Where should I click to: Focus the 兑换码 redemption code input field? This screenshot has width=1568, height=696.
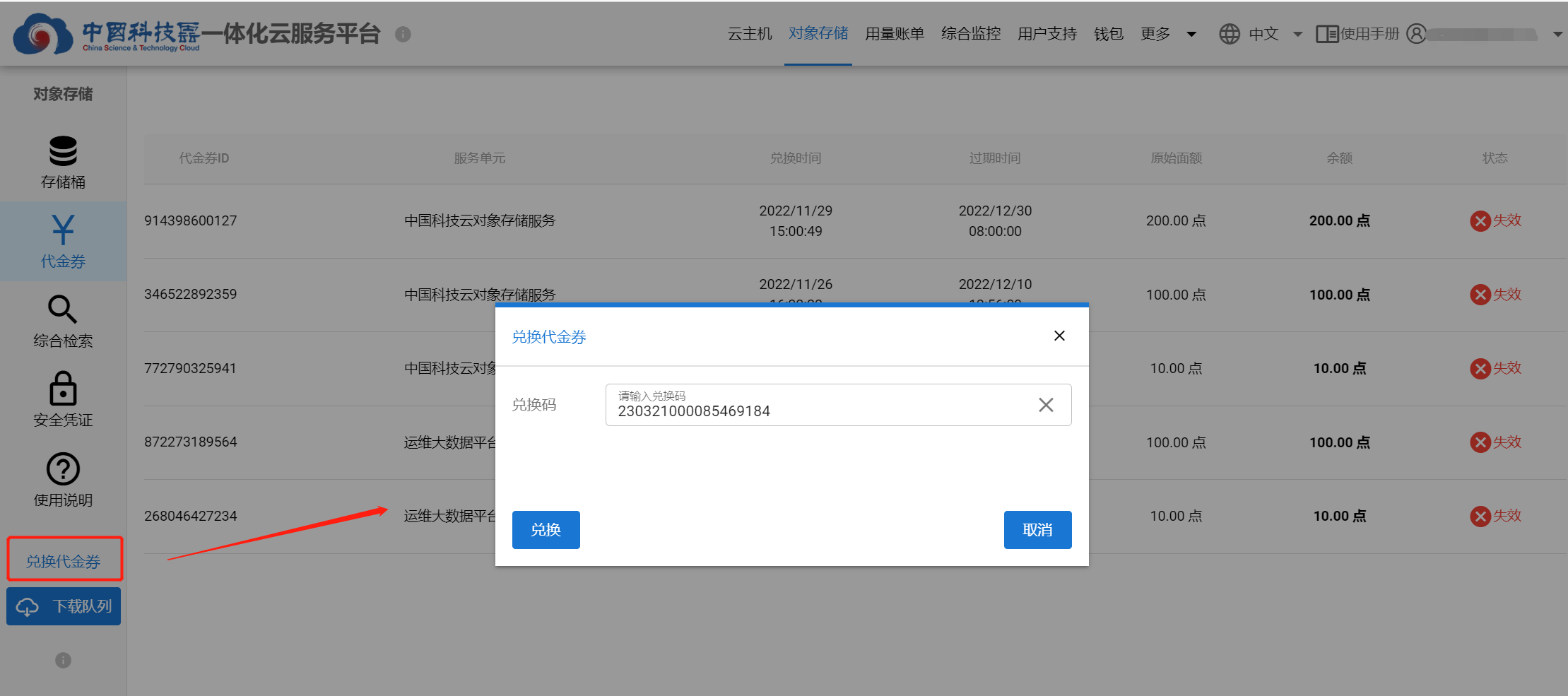[838, 405]
